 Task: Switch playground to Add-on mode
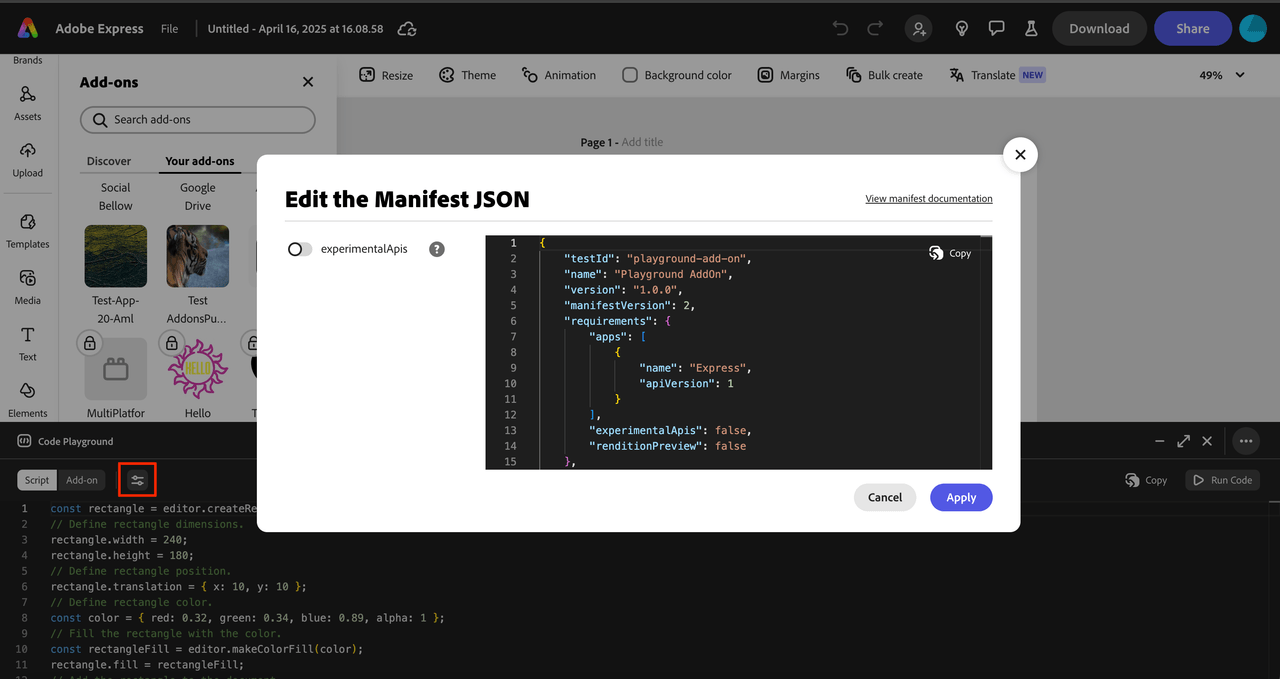(82, 480)
